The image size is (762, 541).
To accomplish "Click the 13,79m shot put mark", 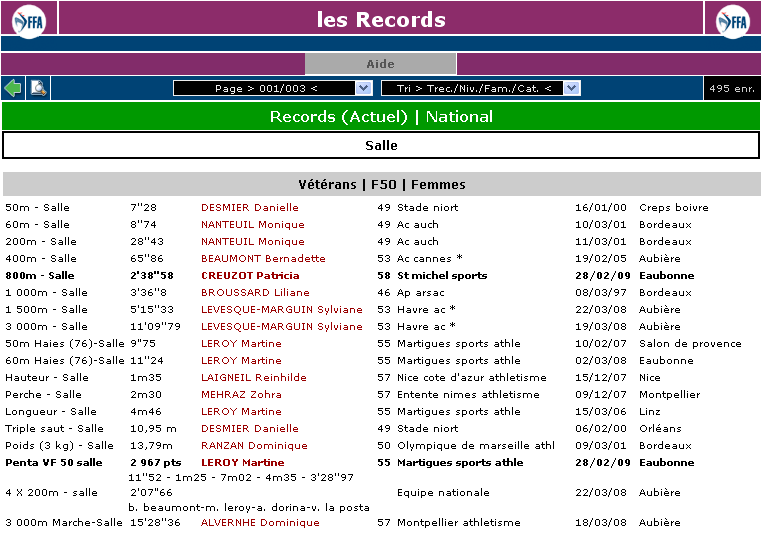I will [x=151, y=446].
